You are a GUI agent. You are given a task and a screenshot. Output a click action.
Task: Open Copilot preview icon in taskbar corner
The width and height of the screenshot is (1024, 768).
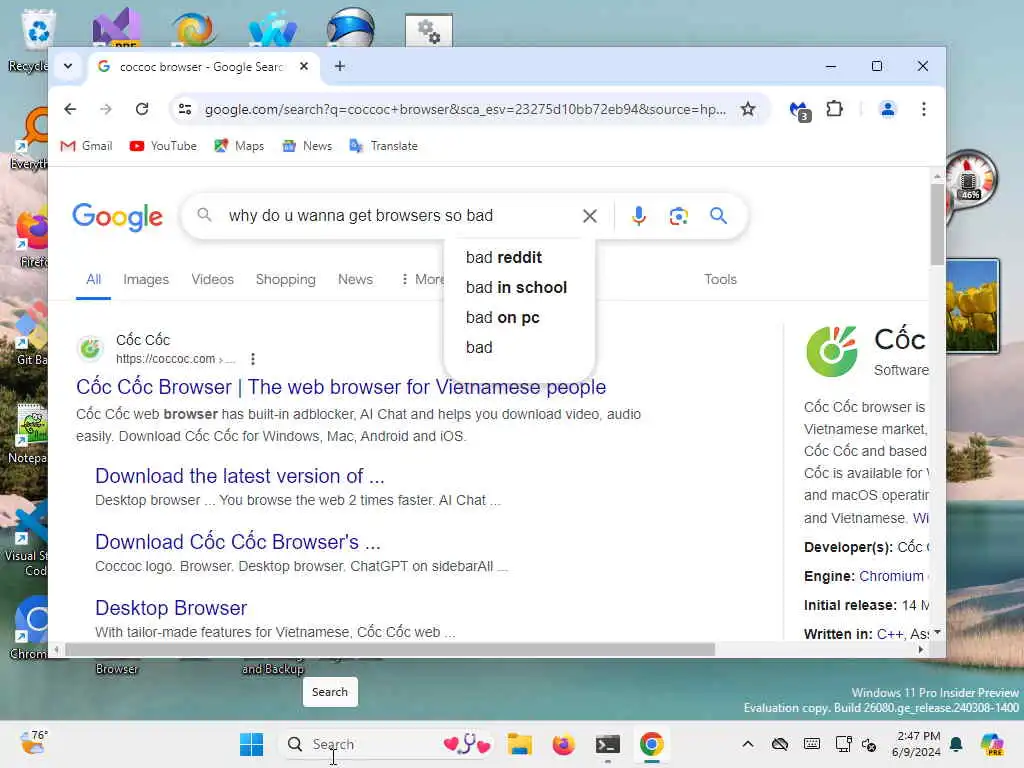(992, 744)
